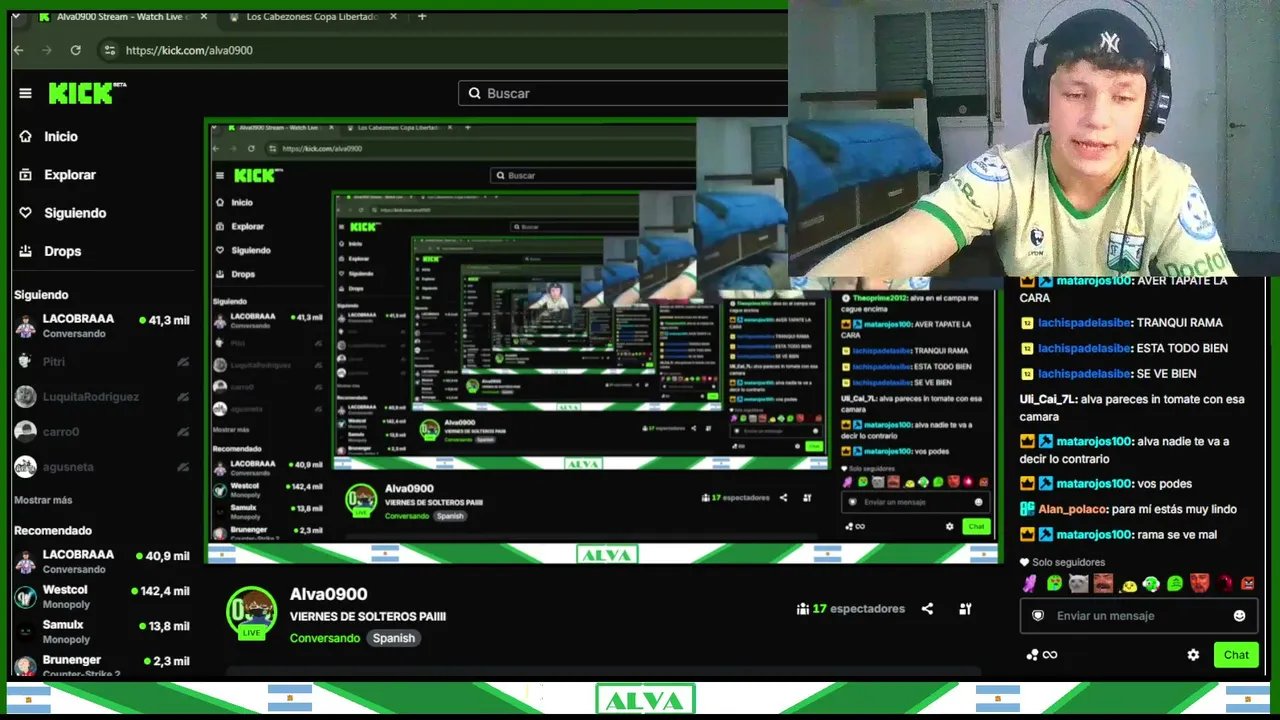Viewport: 1280px width, 720px height.
Task: Open site information icon in address bar
Action: [x=109, y=50]
